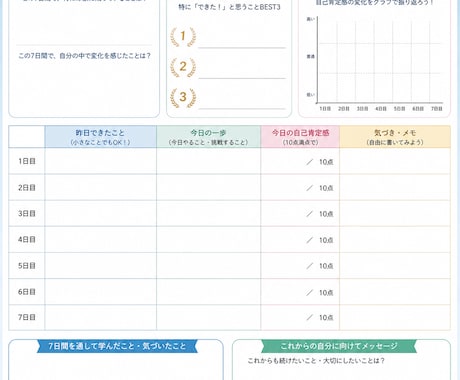Viewport: 460px width, 380px height.
Task: Select the 1日目 row label in the table
Action: (27, 161)
